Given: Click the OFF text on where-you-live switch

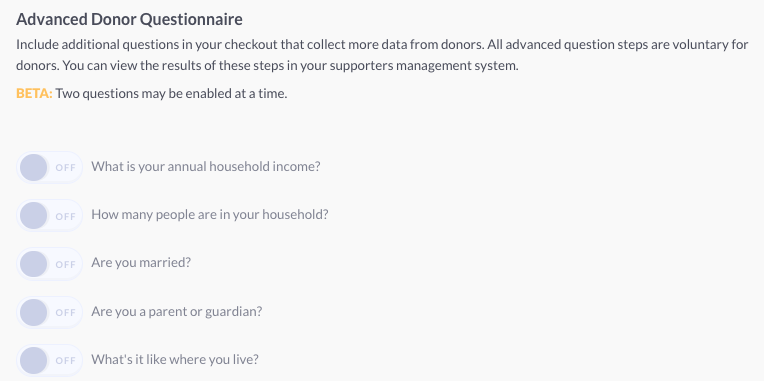Looking at the screenshot, I should tap(65, 361).
